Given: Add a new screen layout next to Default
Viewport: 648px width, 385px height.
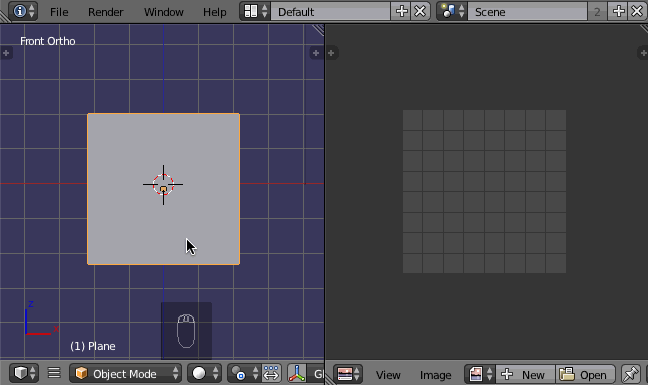Looking at the screenshot, I should tap(401, 11).
